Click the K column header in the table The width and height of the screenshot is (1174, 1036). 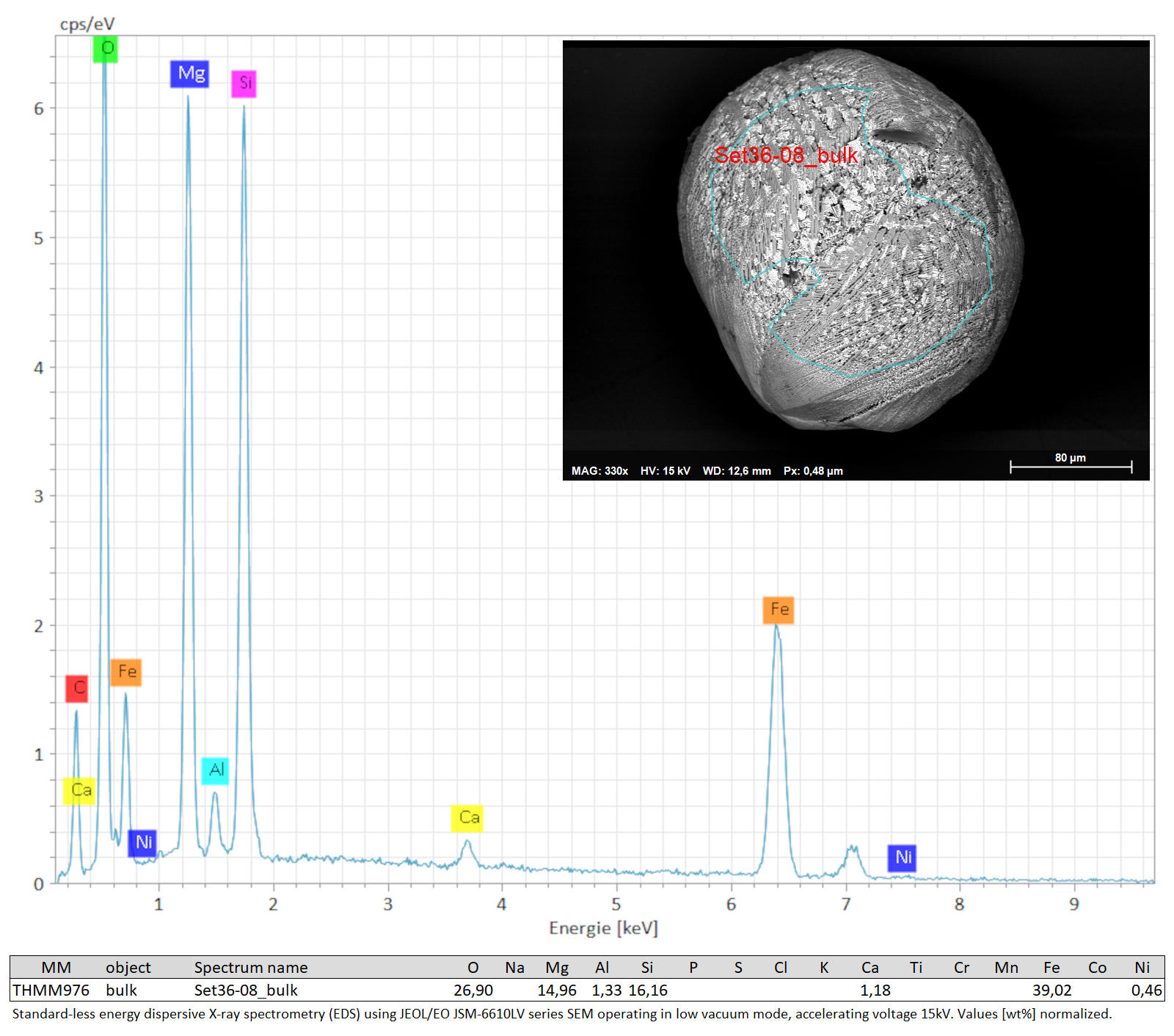tap(824, 968)
